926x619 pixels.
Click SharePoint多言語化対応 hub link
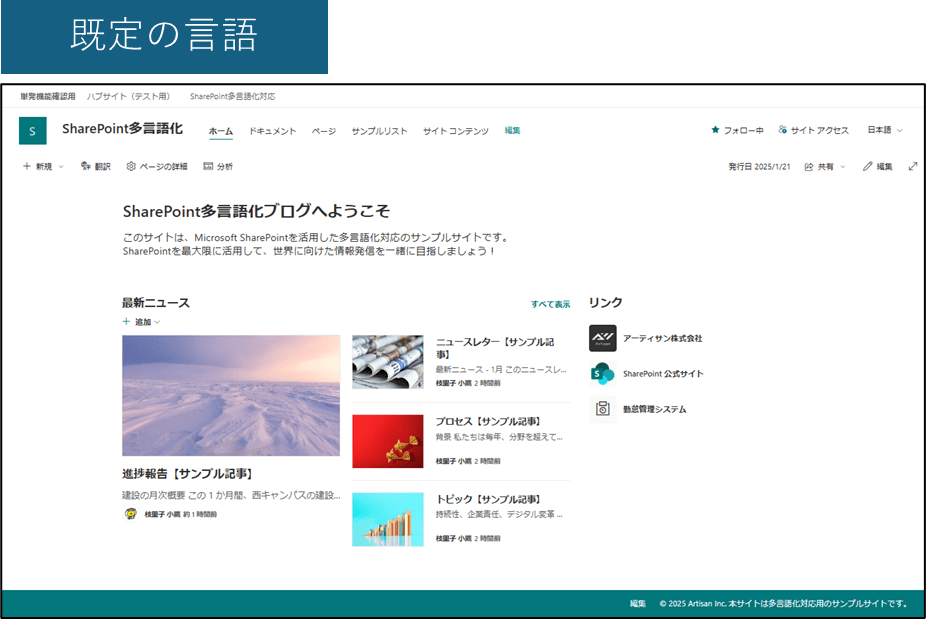tap(232, 96)
